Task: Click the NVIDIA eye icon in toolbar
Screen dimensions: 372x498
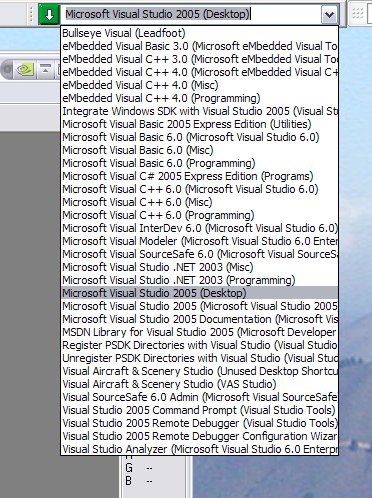Action: [x=25, y=69]
